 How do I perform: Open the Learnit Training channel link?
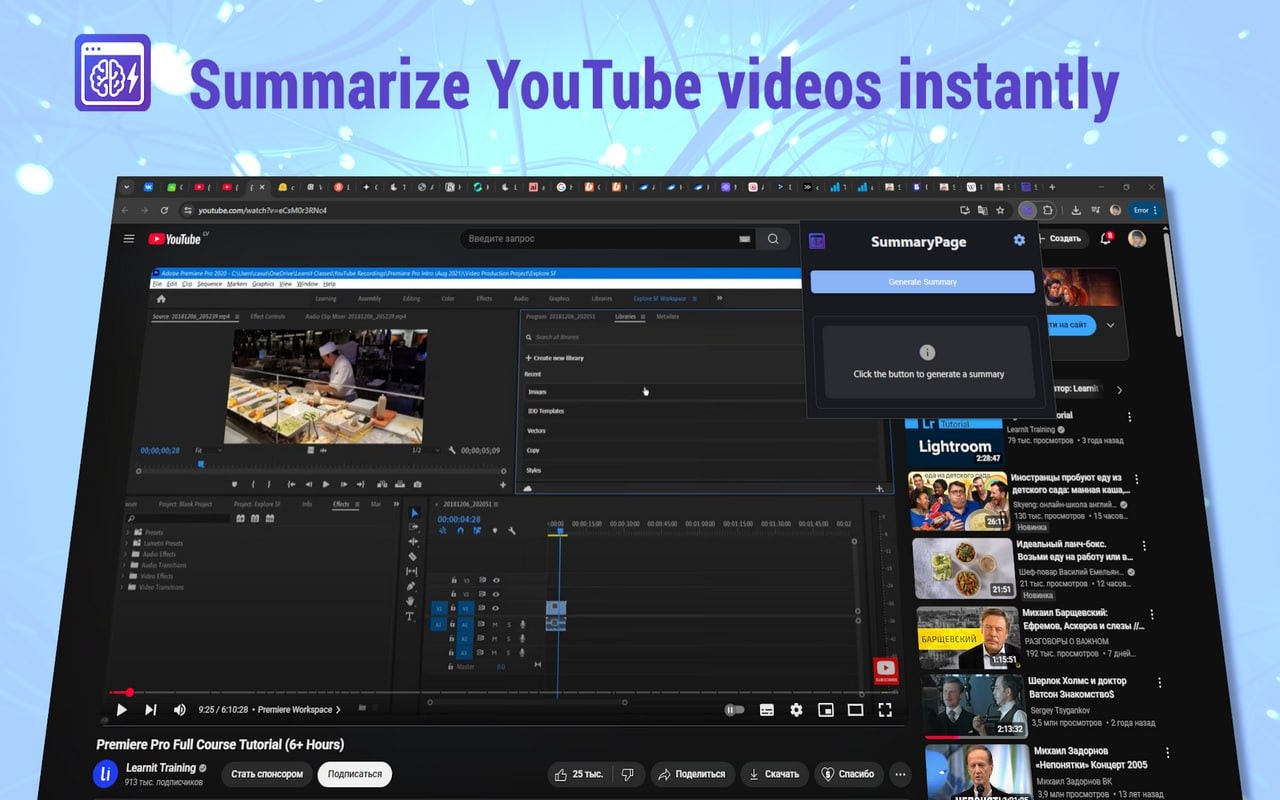[161, 768]
